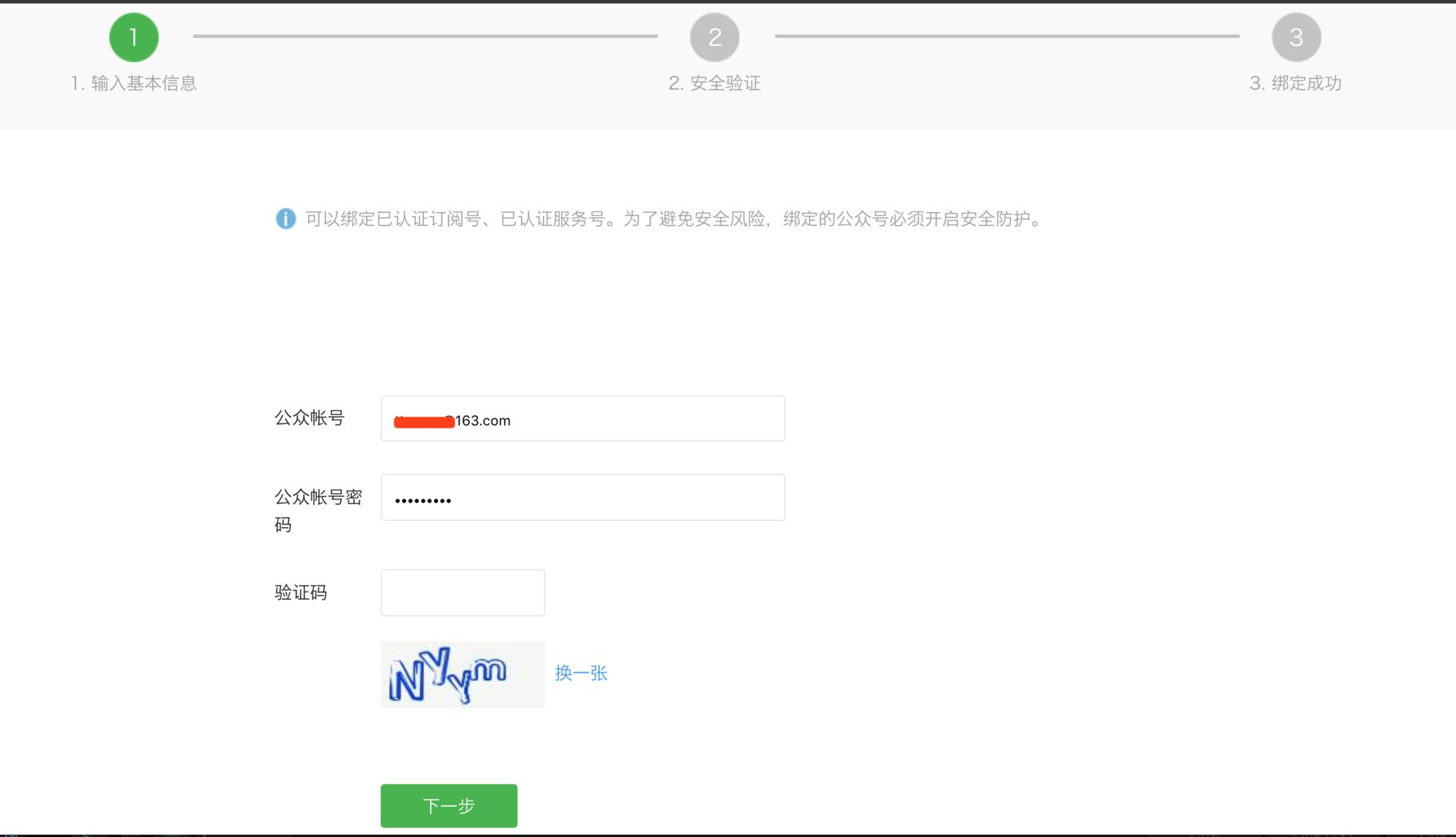Click the progress line between steps 2 and 3
The image size is (1456, 837).
pos(1007,36)
